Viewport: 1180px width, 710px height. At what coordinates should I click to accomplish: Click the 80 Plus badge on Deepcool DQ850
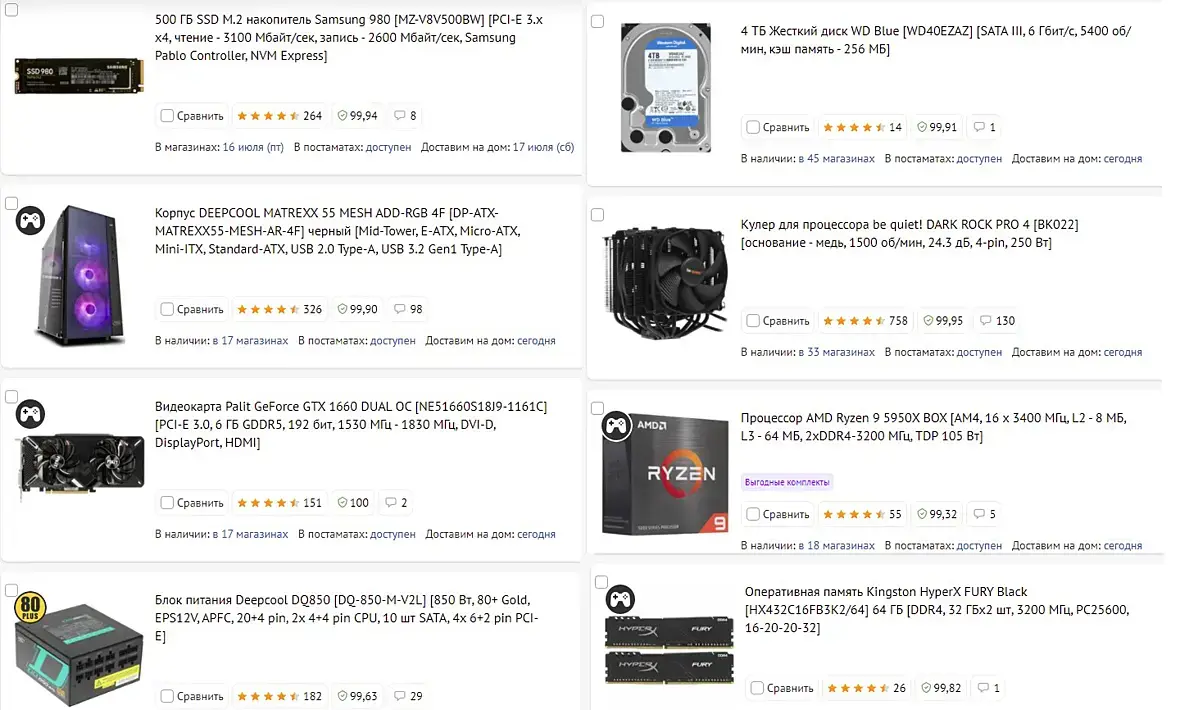pyautogui.click(x=30, y=606)
